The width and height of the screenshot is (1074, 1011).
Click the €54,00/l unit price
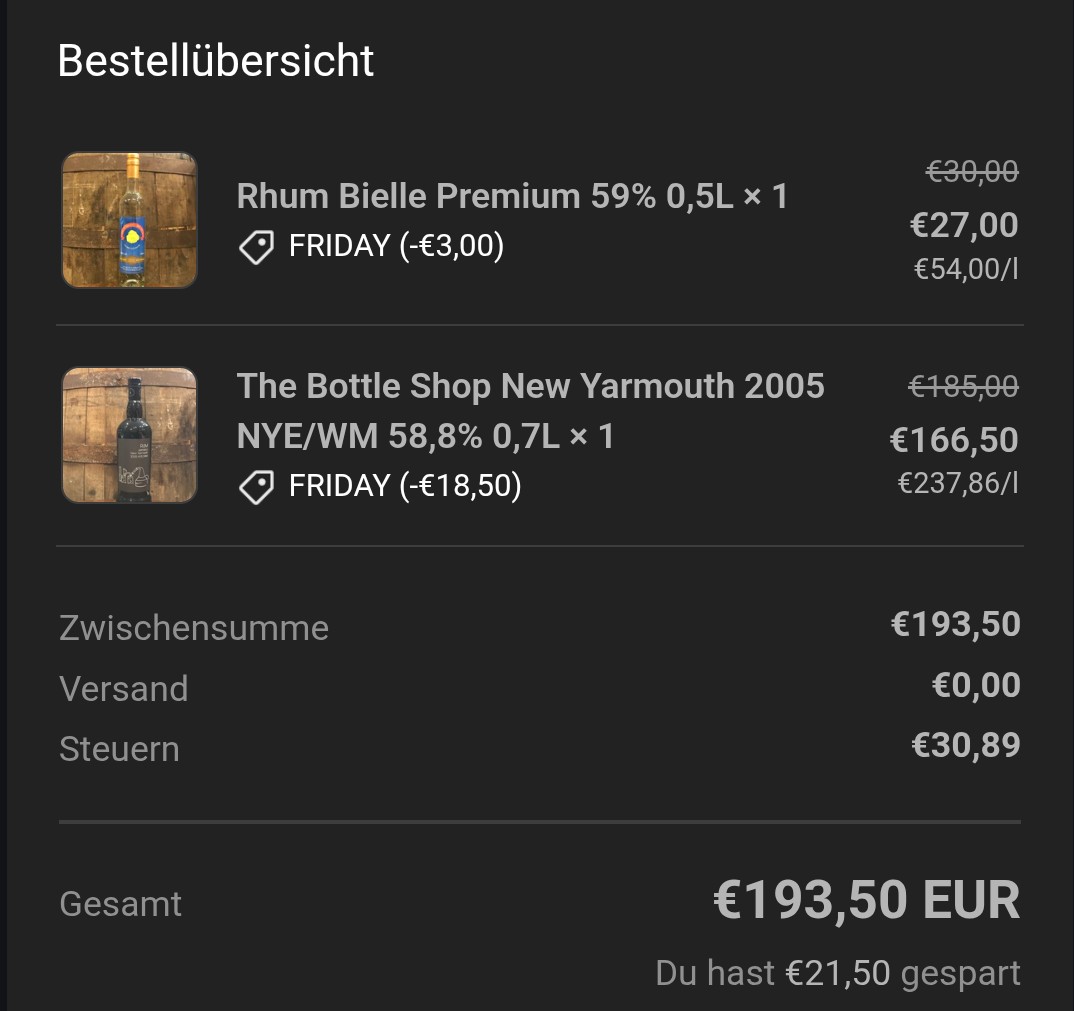966,269
